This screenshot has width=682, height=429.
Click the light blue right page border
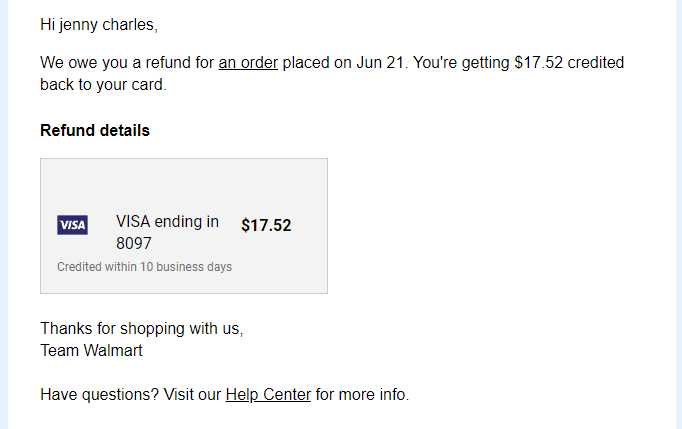coord(679,214)
